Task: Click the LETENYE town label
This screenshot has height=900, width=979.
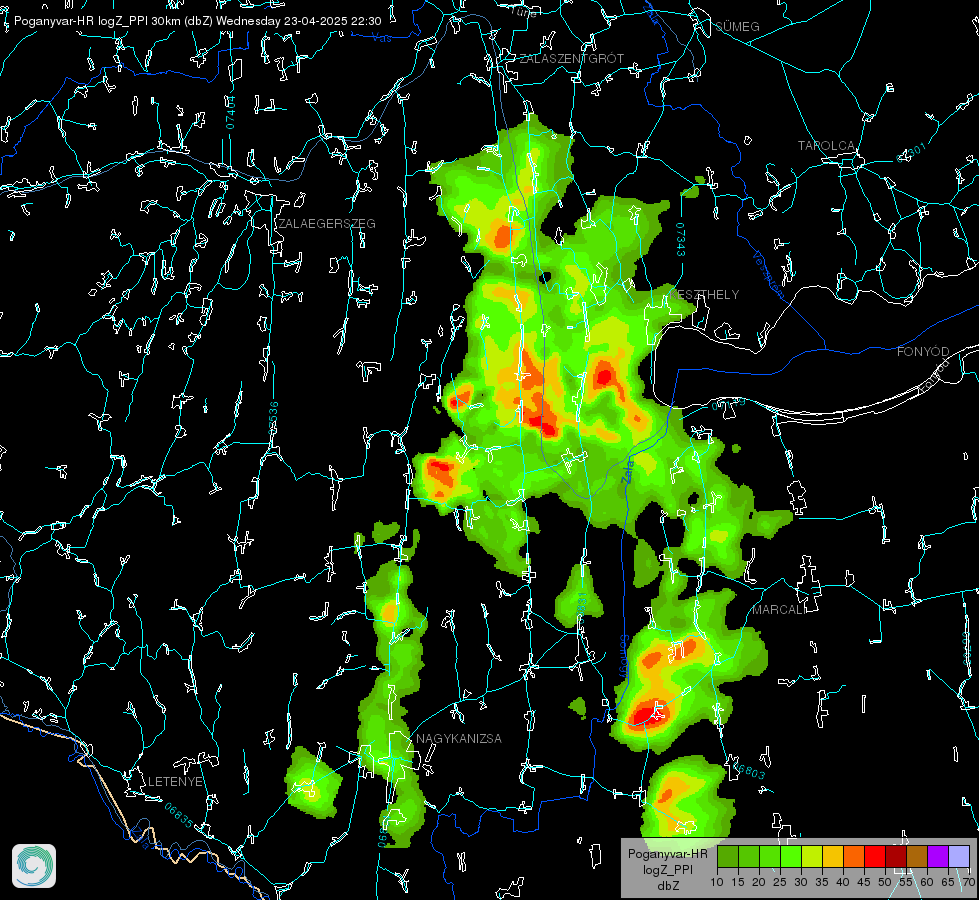Action: [x=175, y=781]
